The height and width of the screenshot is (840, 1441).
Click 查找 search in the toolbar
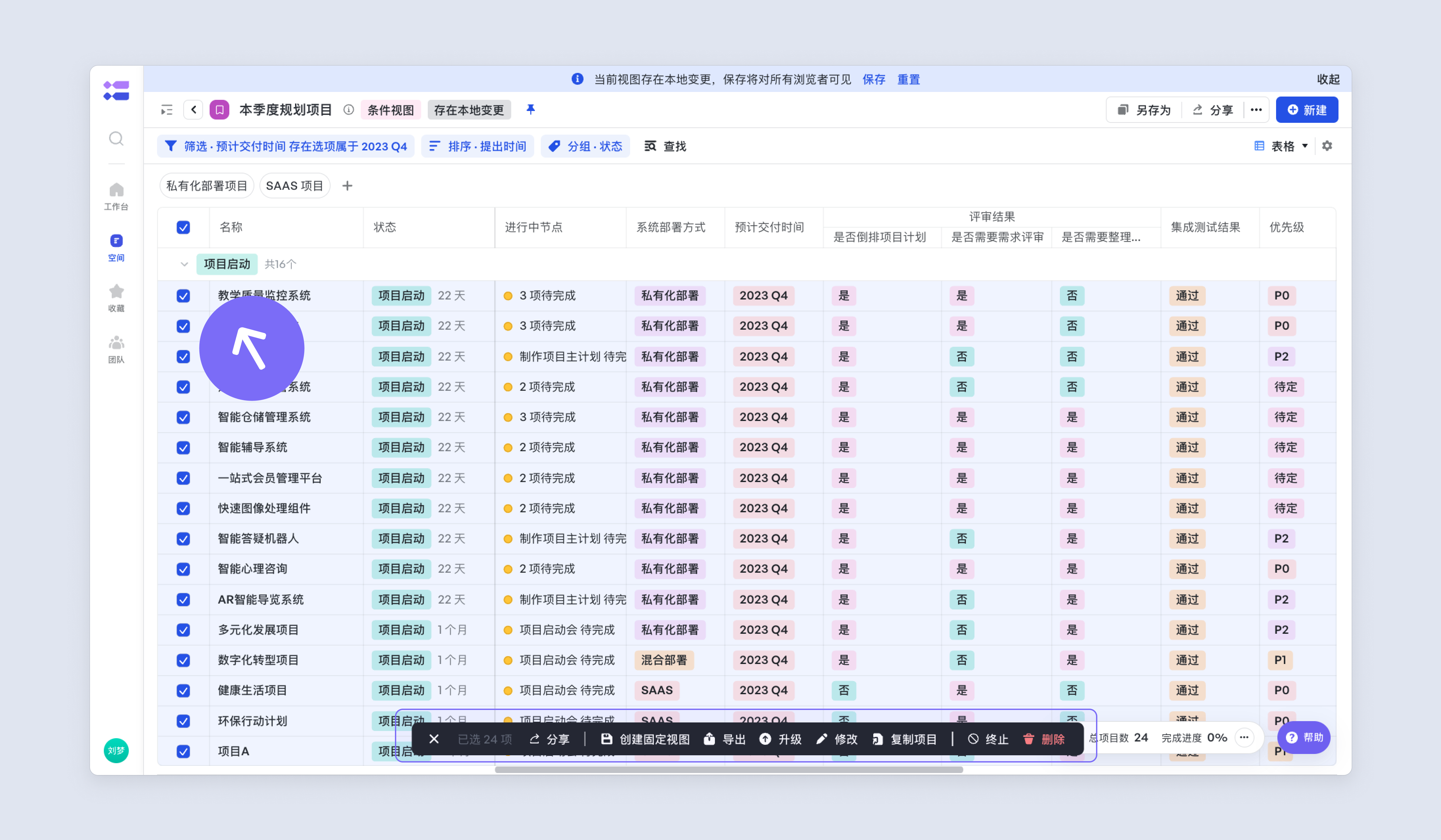pos(665,146)
